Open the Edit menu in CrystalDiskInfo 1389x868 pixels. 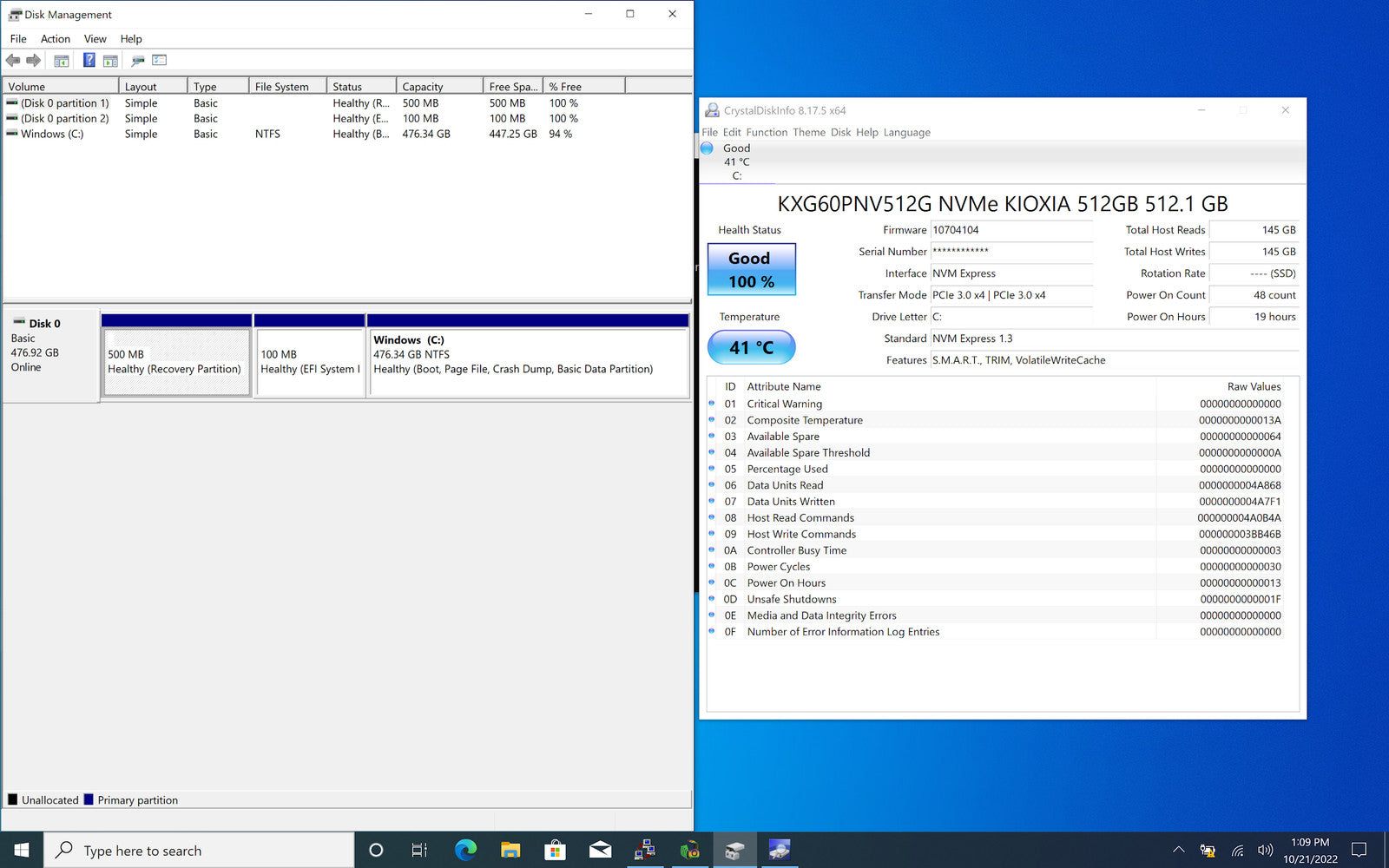tap(732, 133)
